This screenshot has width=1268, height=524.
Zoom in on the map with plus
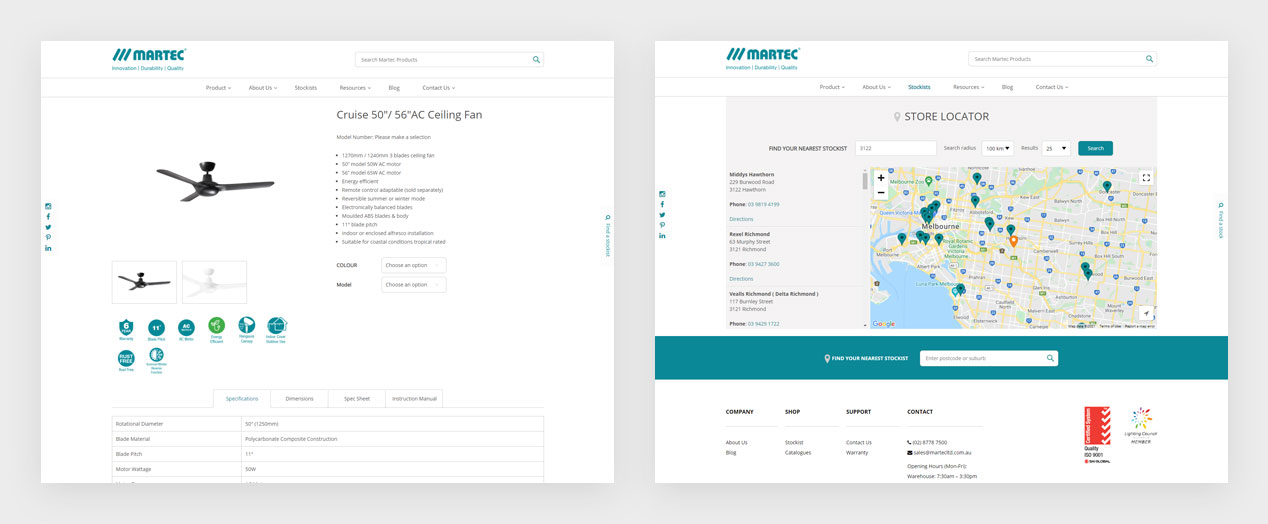[880, 178]
